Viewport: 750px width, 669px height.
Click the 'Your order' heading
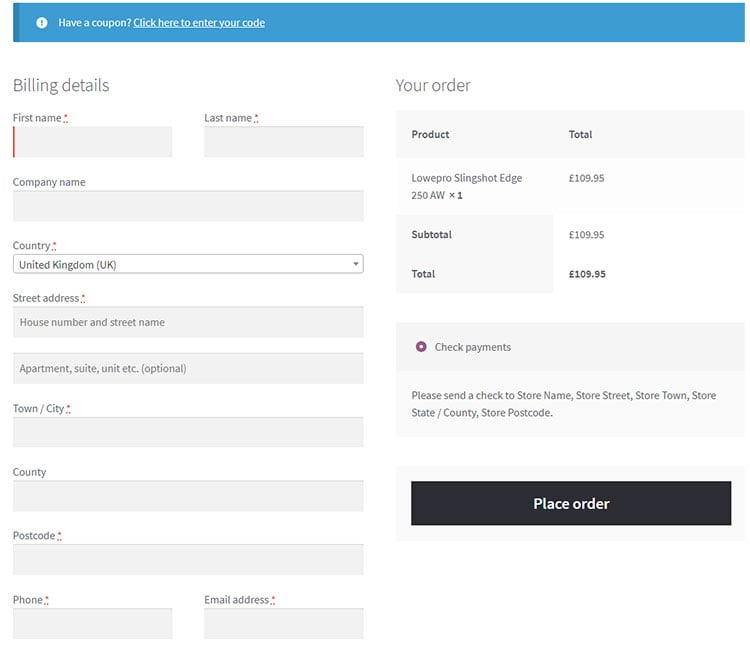433,85
